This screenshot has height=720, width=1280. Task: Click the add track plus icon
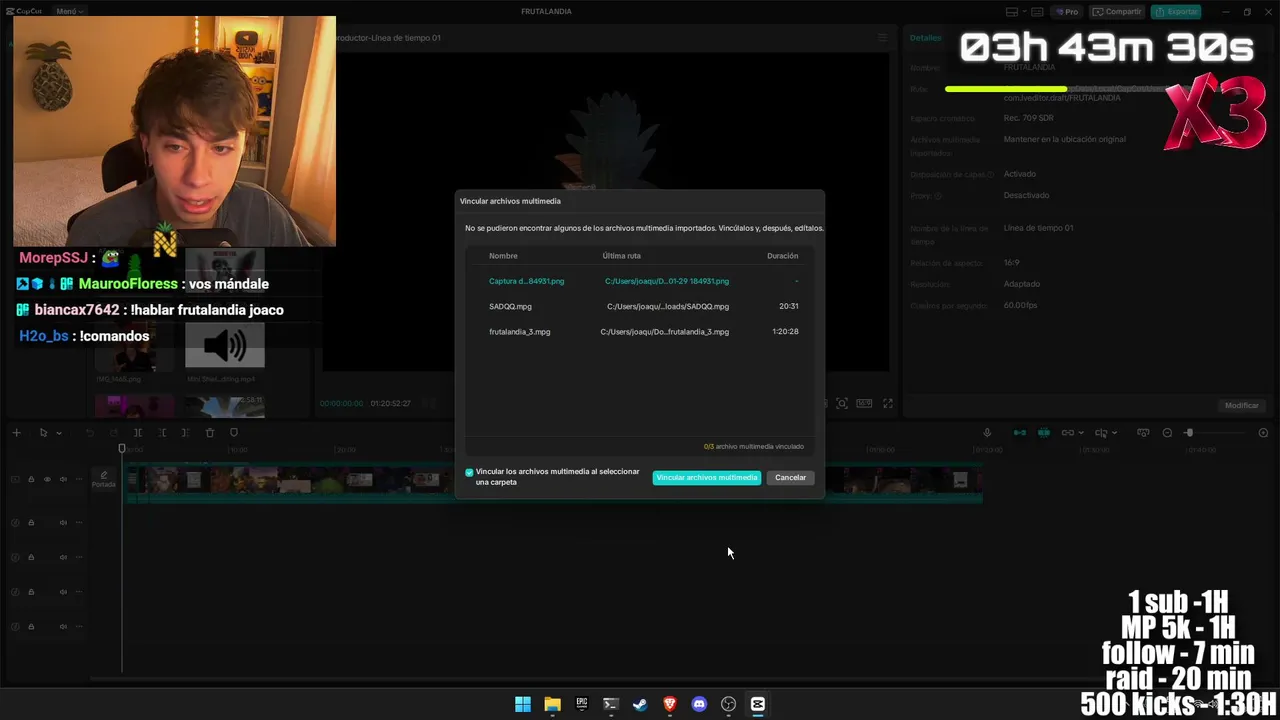tap(16, 433)
